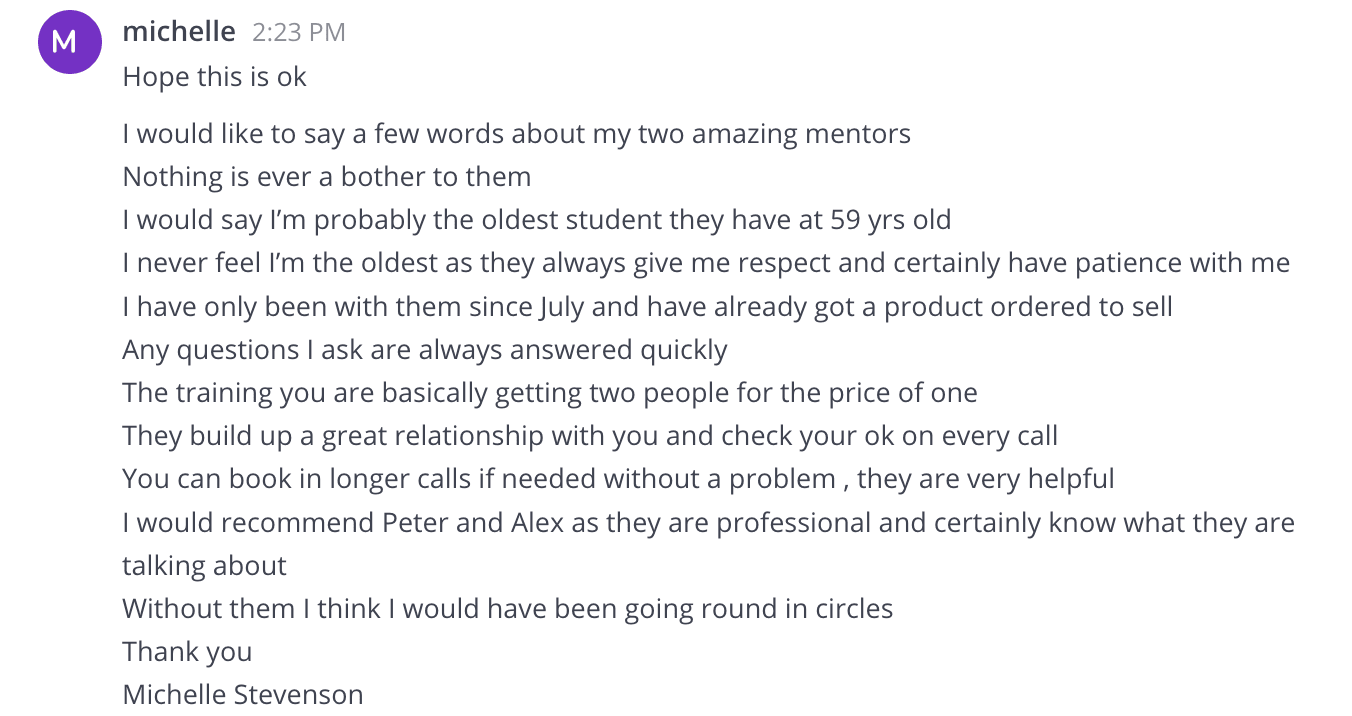Click the line mentioning since July
The height and width of the screenshot is (716, 1352).
click(x=647, y=306)
